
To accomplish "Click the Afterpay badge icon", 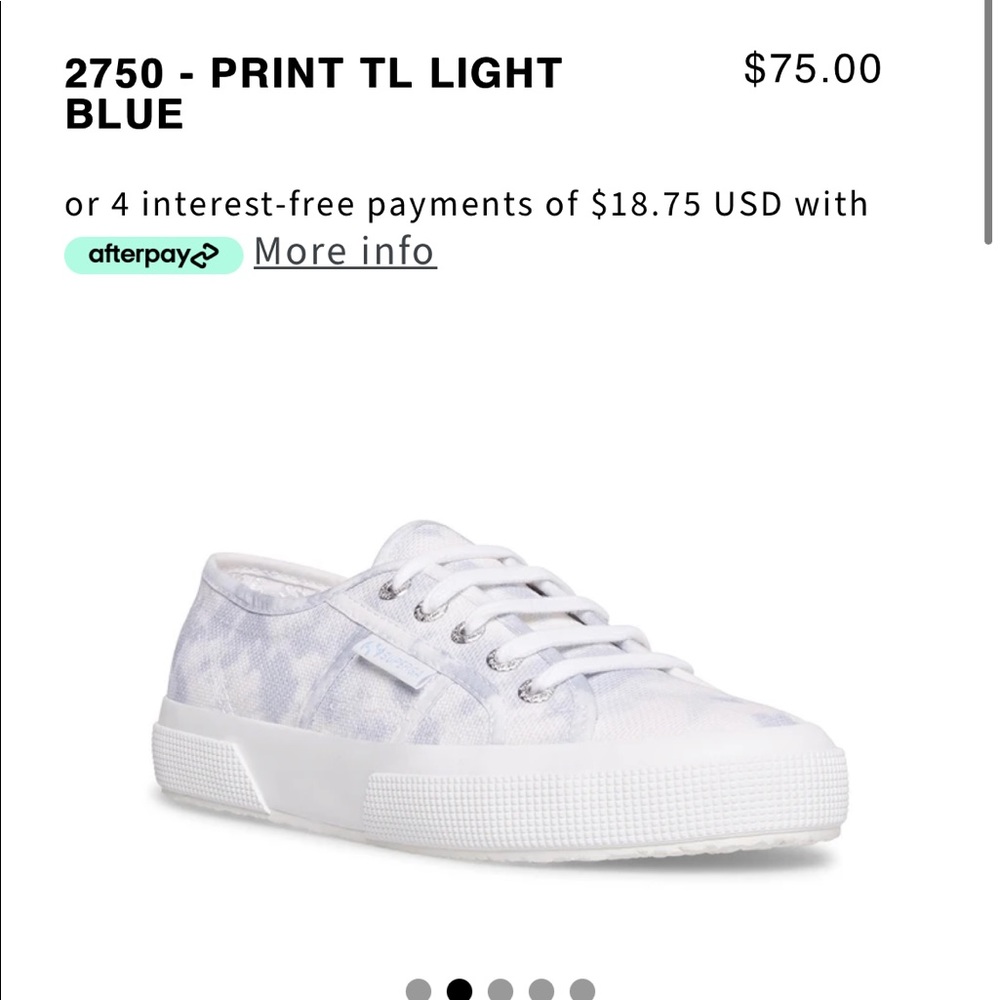I will (x=152, y=251).
